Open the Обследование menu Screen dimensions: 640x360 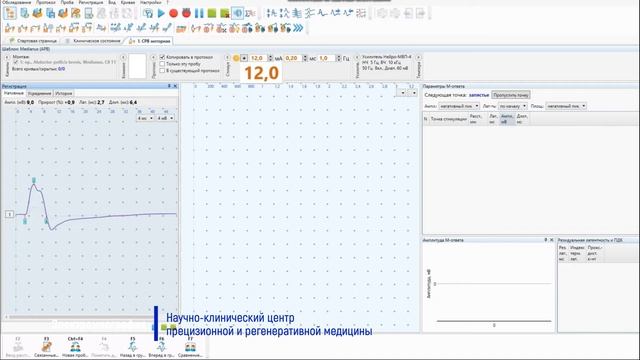[17, 2]
